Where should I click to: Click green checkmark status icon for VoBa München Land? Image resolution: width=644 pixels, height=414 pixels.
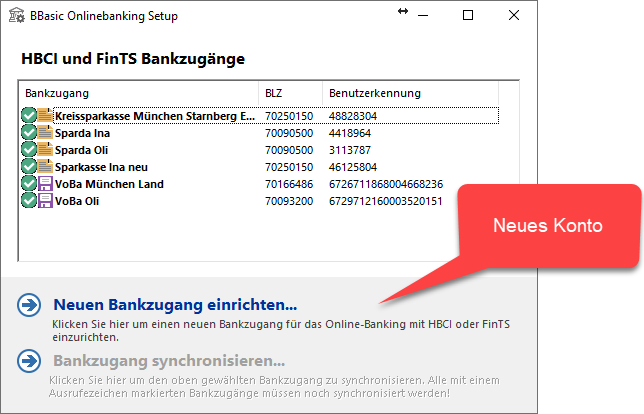click(29, 184)
